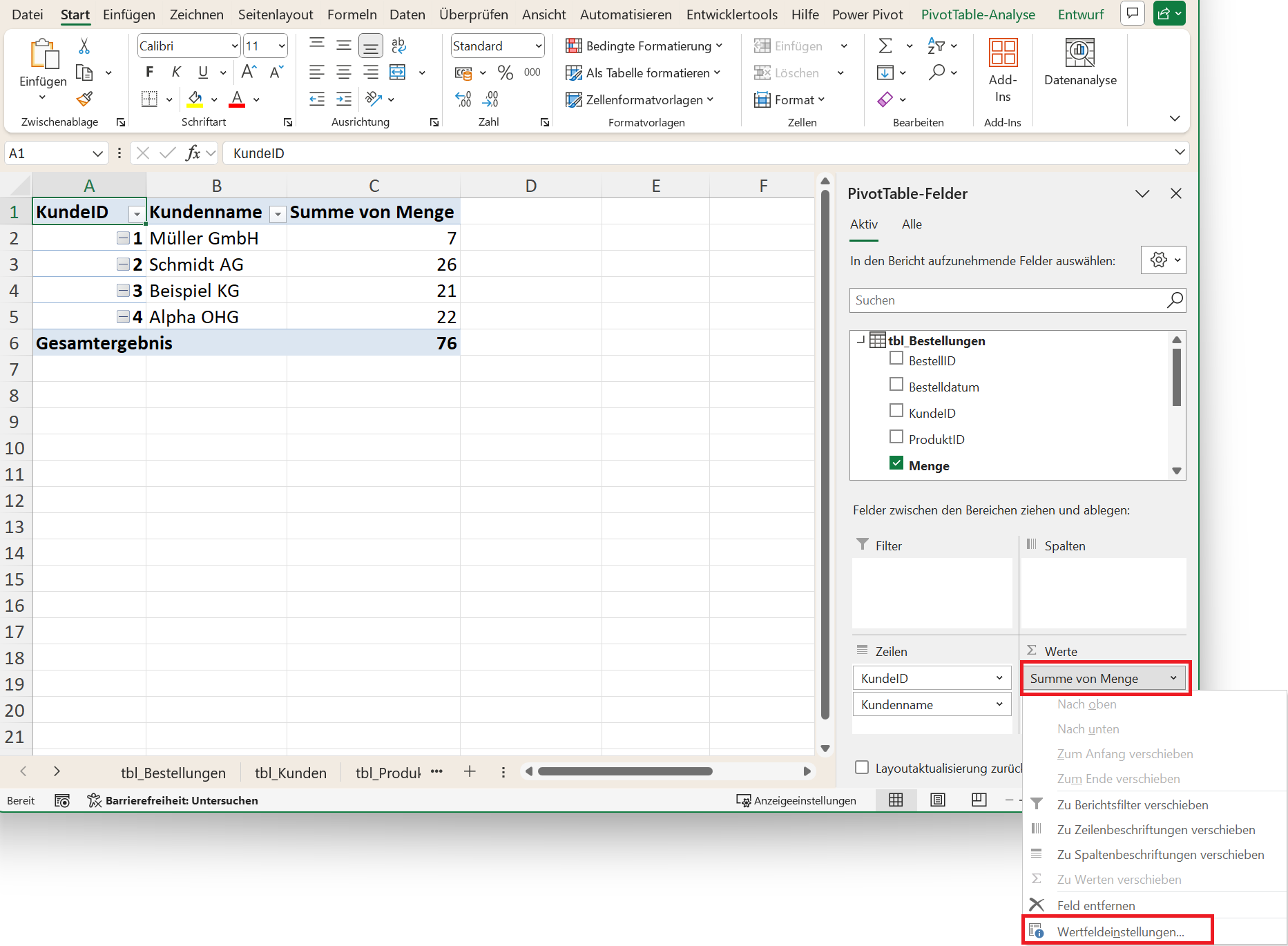Screen dimensions: 1288x946
Task: Click the percent style icon
Action: coord(506,73)
